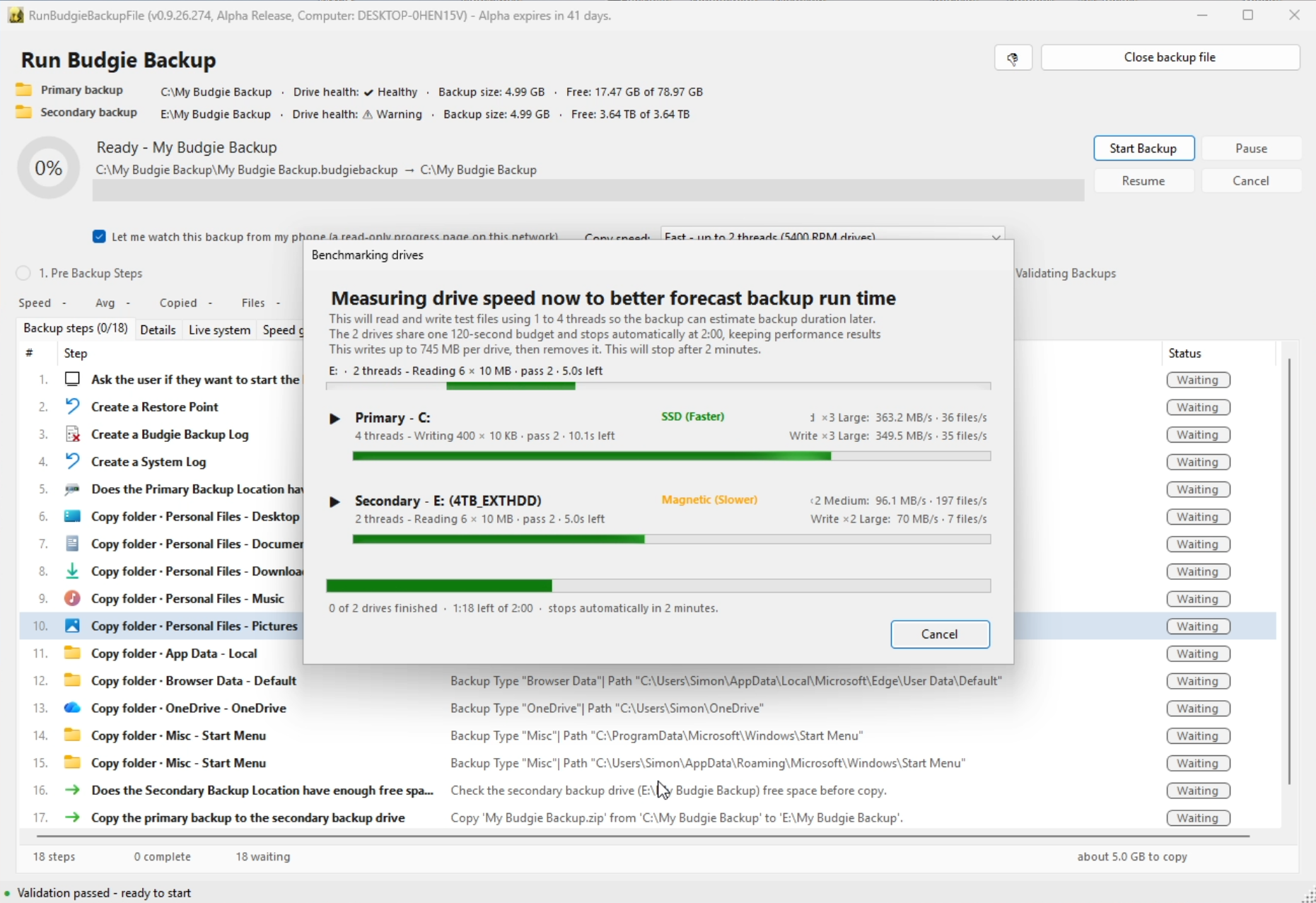
Task: Click the Secondary backup folder icon
Action: (24, 112)
